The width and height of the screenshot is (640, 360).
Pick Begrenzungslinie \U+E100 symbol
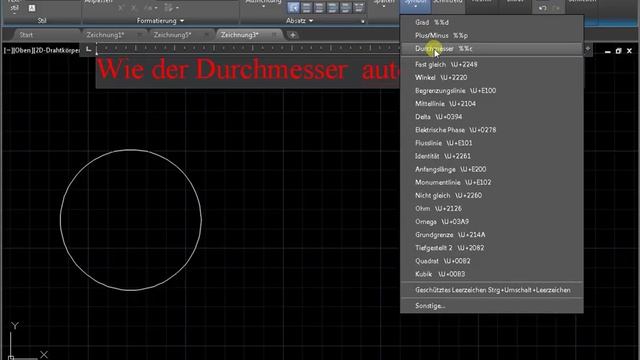(491, 91)
